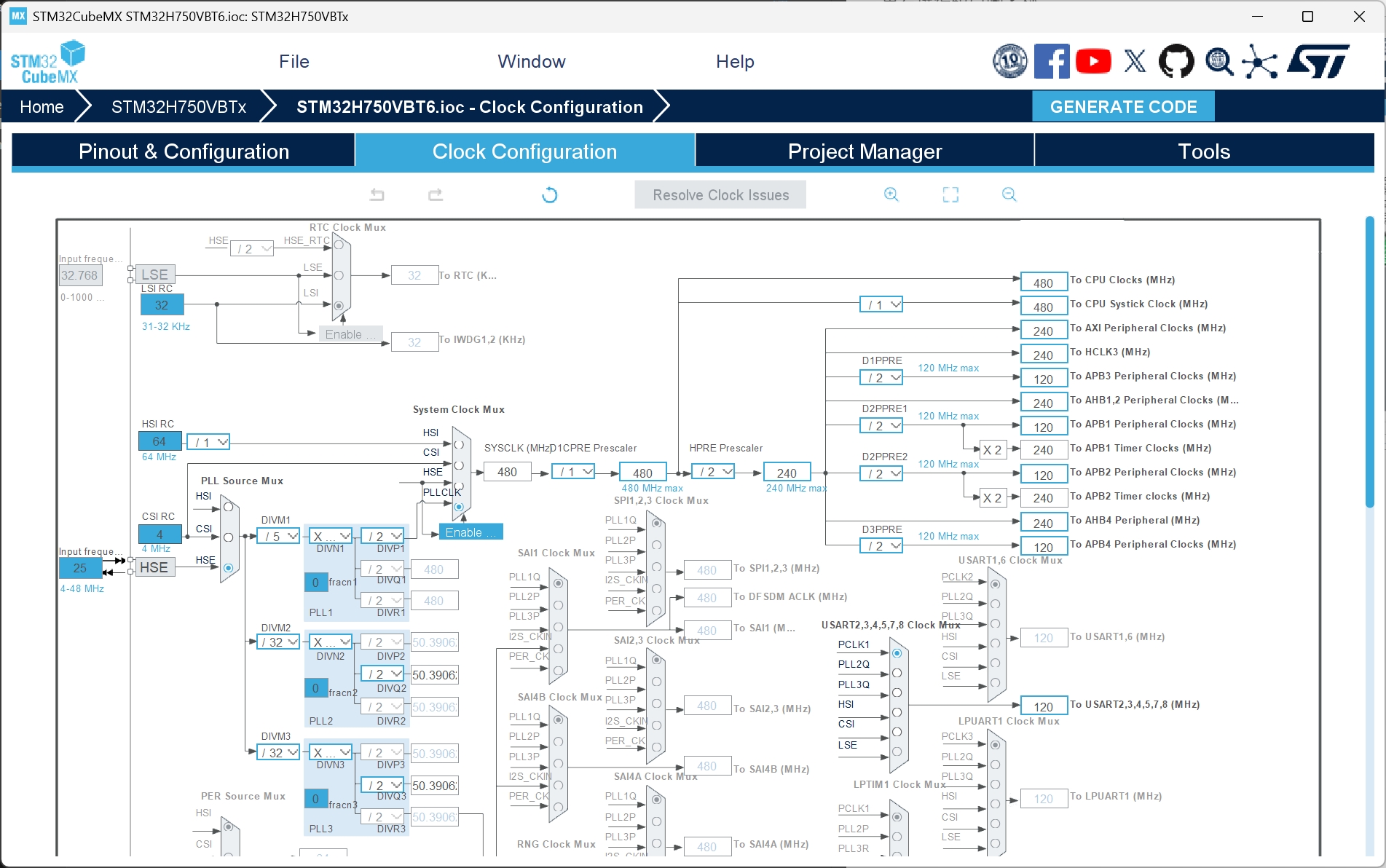
Task: Open the ST Facebook page icon
Action: pos(1052,61)
